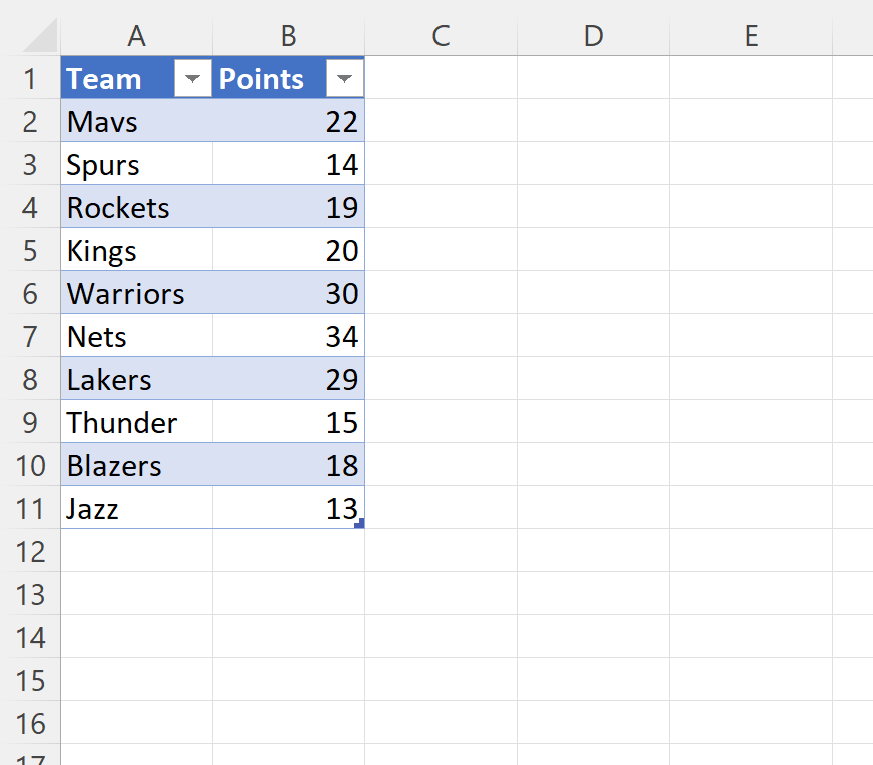The height and width of the screenshot is (765, 873).
Task: Select column A header
Action: (x=136, y=35)
